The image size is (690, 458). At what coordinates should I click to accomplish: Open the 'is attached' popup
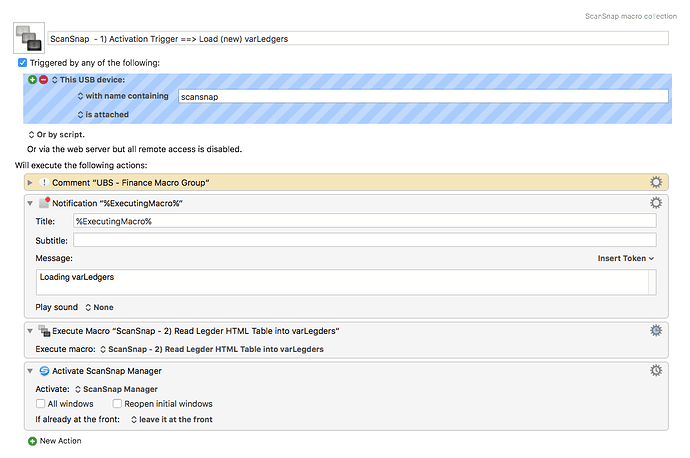(103, 114)
